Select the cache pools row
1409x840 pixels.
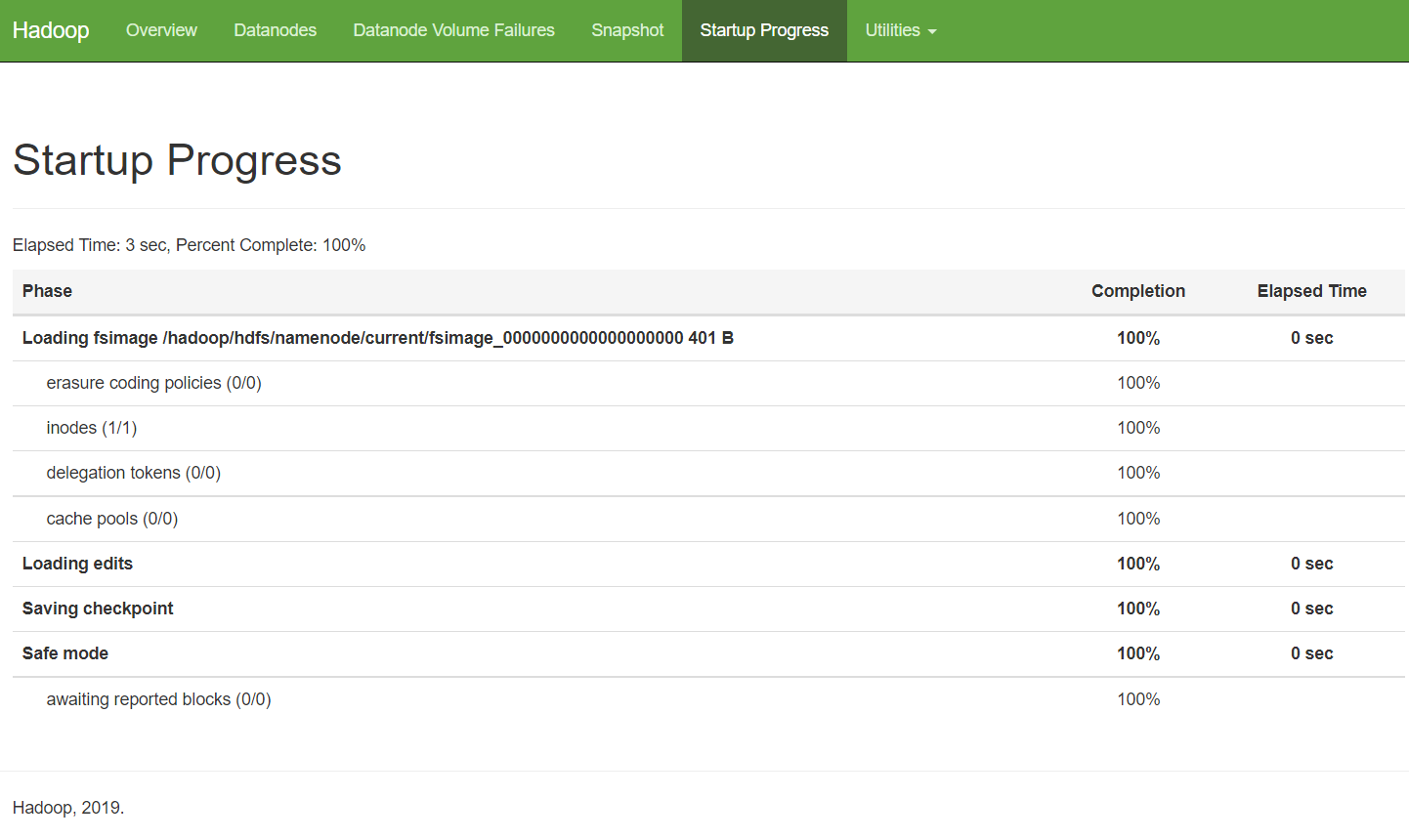pos(111,519)
